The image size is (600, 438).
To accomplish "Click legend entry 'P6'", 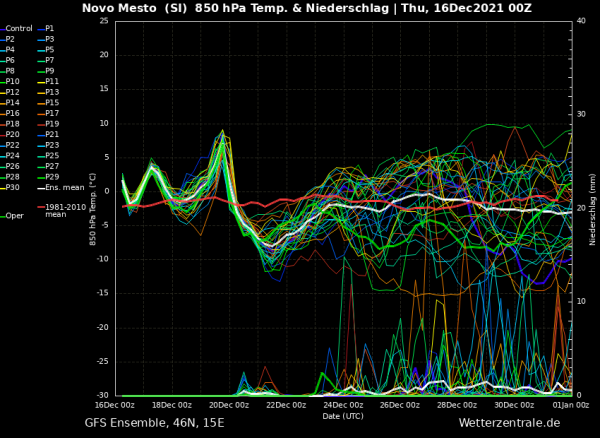I will tap(8, 60).
